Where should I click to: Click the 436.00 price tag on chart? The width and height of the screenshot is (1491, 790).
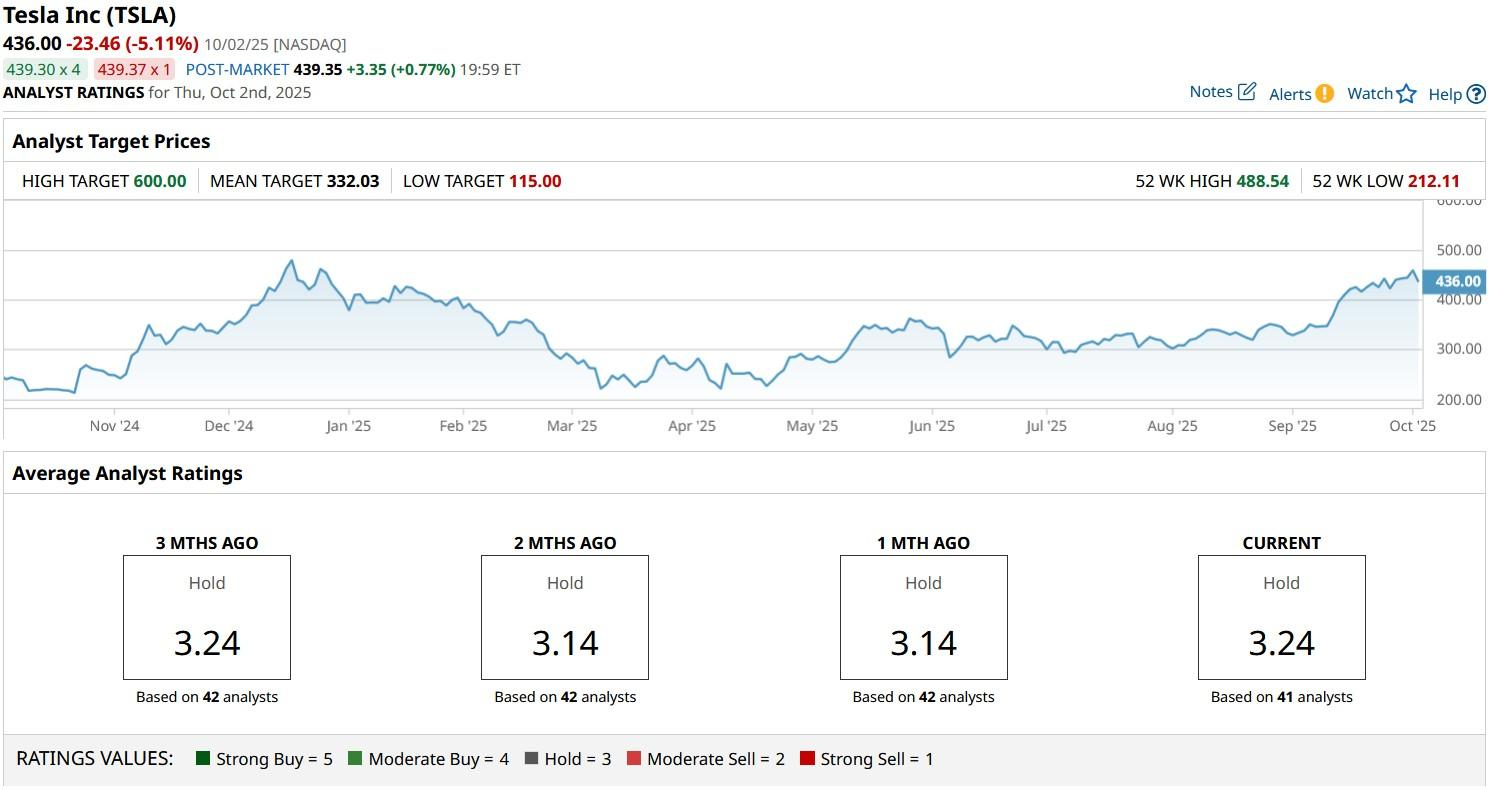tap(1456, 282)
